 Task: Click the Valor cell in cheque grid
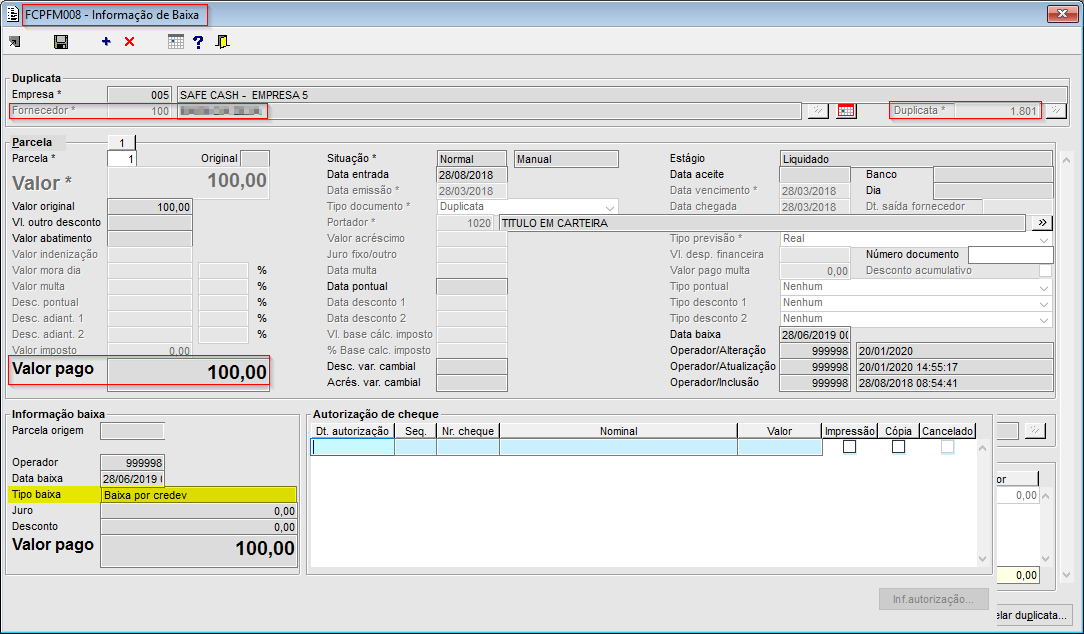coord(779,447)
